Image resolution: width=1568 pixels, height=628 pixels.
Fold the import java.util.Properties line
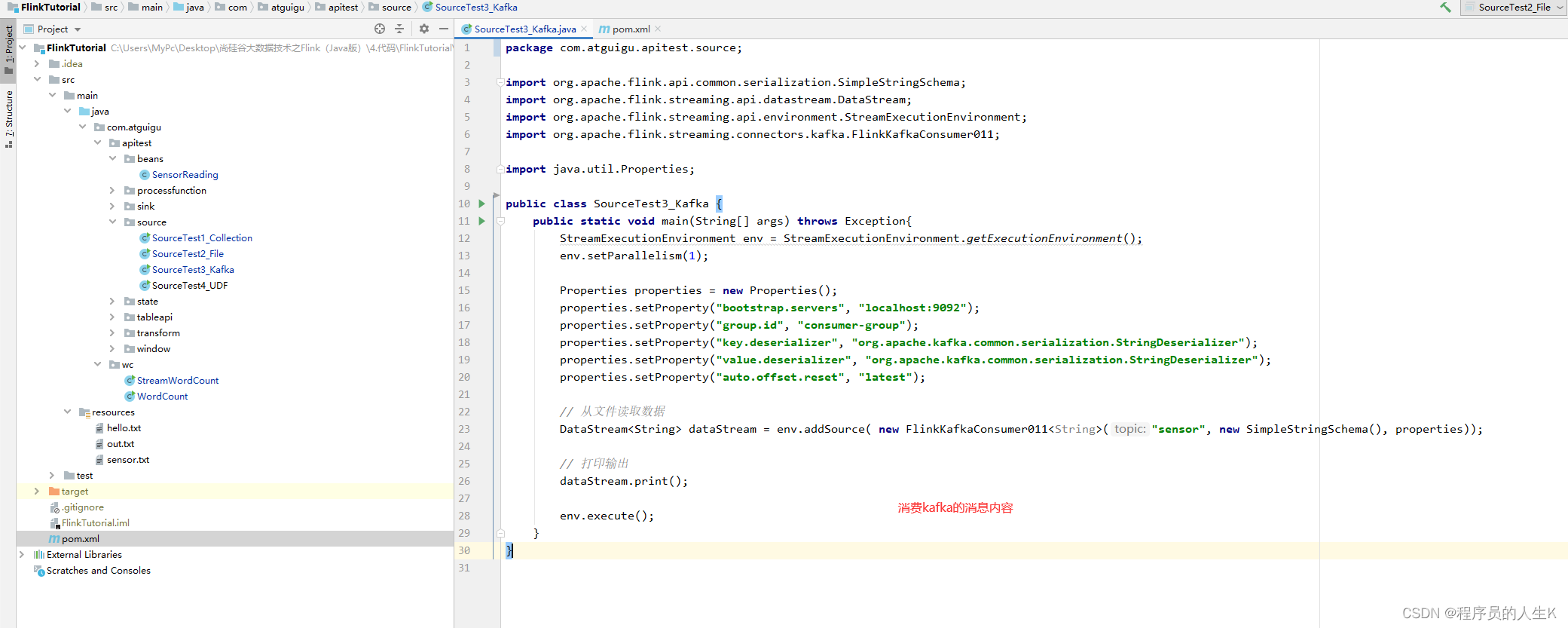point(500,169)
